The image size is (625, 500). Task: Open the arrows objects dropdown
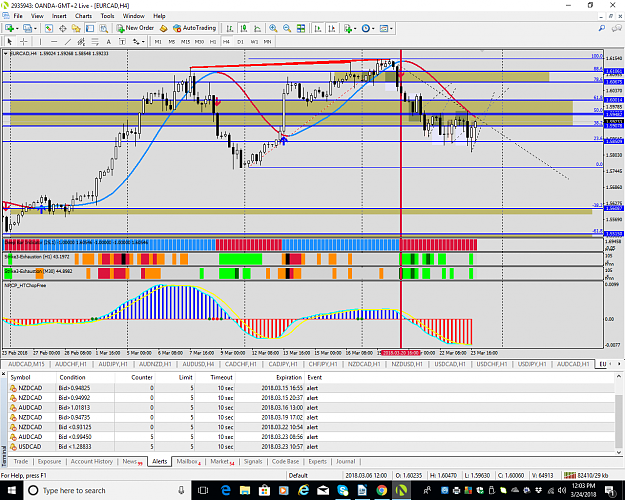click(x=138, y=41)
